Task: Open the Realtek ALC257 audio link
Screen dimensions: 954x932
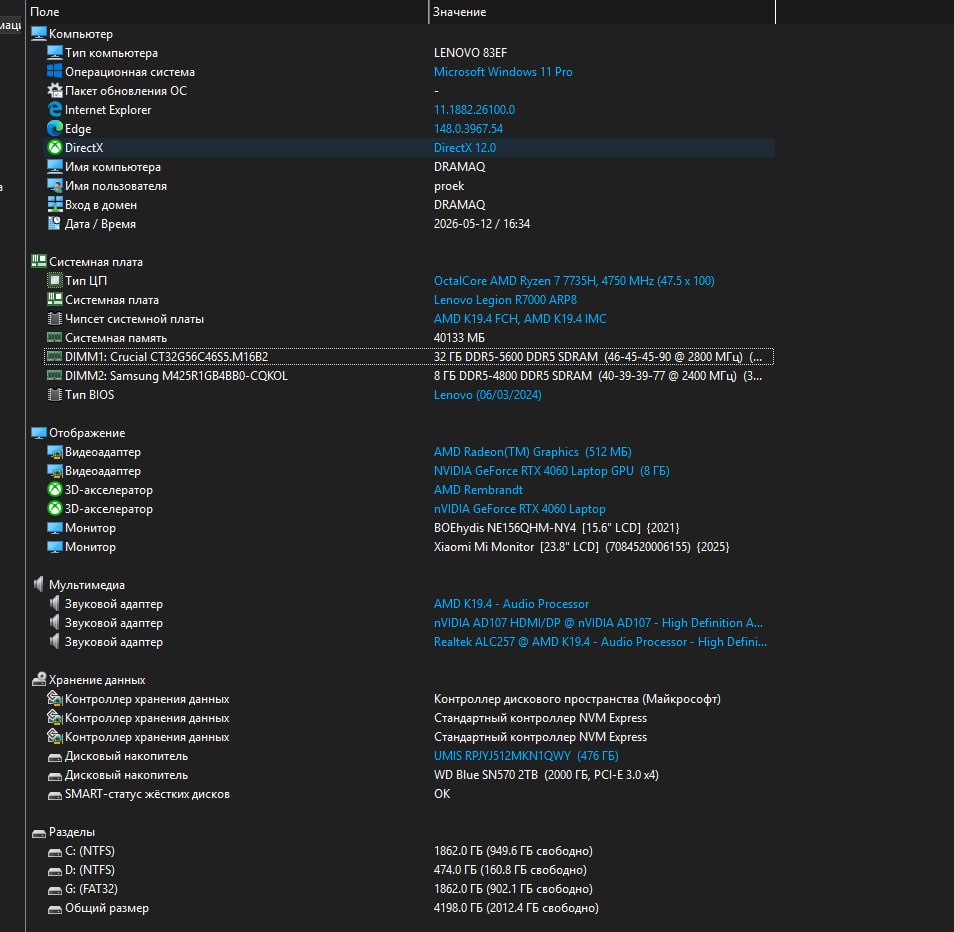Action: point(600,641)
